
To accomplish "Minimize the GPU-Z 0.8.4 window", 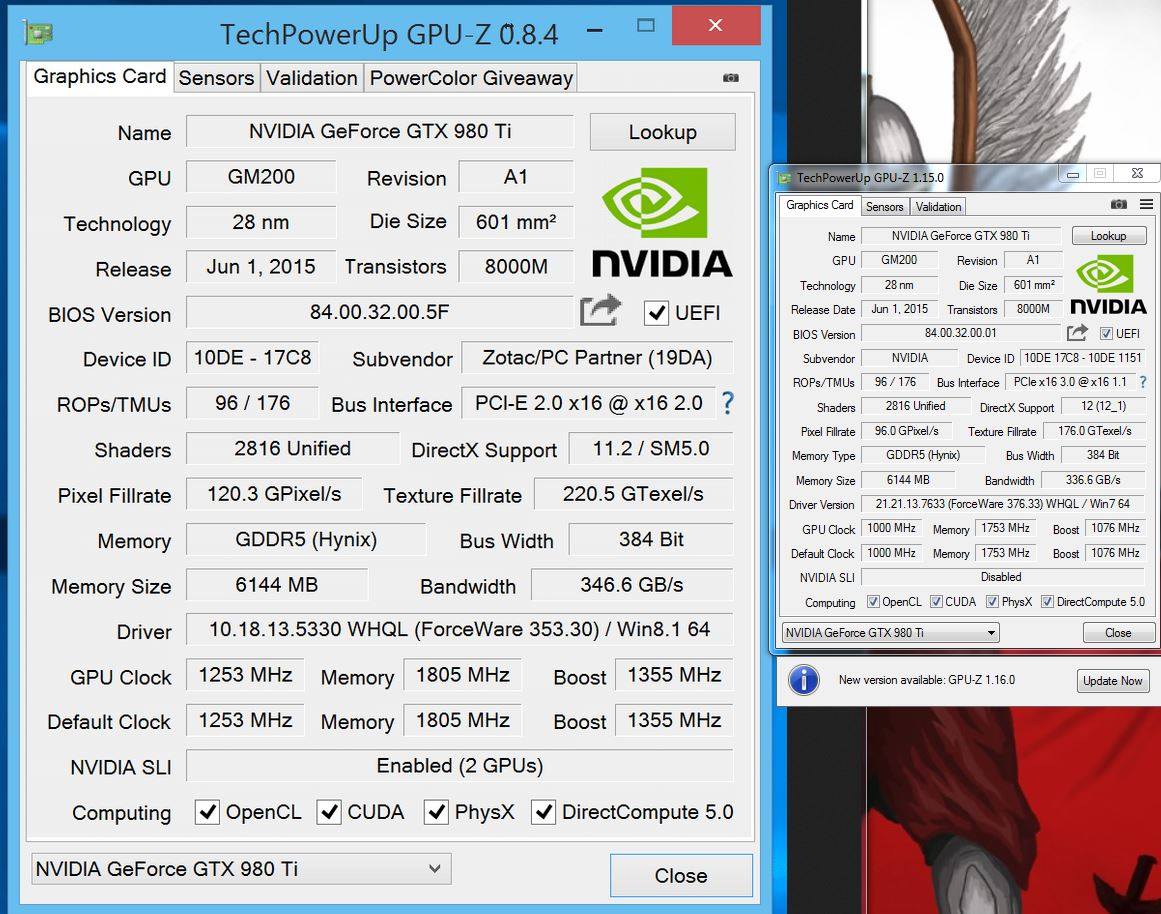I will point(594,30).
